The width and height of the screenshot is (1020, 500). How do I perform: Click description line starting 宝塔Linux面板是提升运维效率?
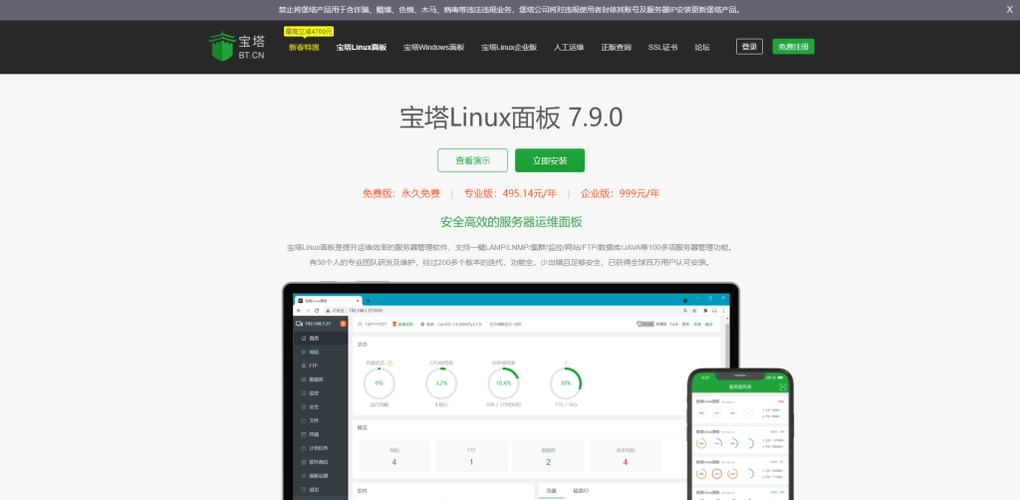[x=511, y=248]
